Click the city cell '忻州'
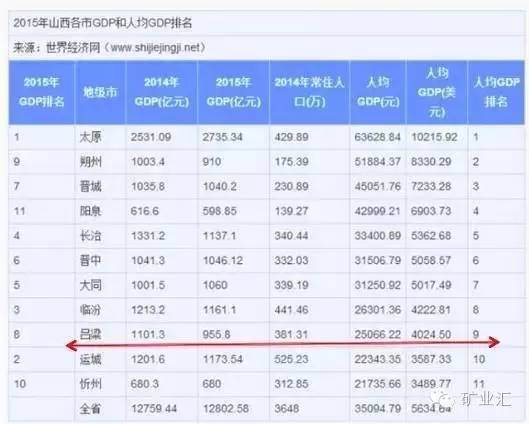Screen dimensions: 529x424 click(90, 384)
